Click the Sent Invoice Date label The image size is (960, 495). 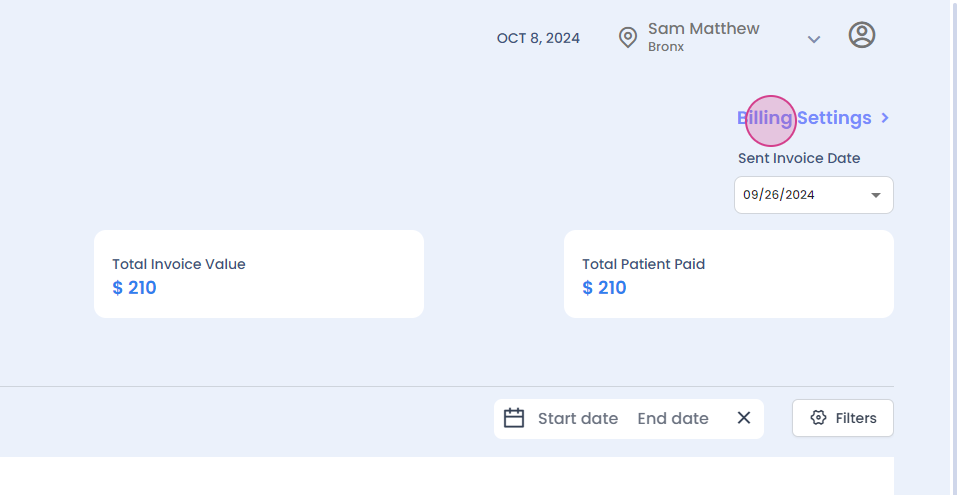pyautogui.click(x=799, y=158)
